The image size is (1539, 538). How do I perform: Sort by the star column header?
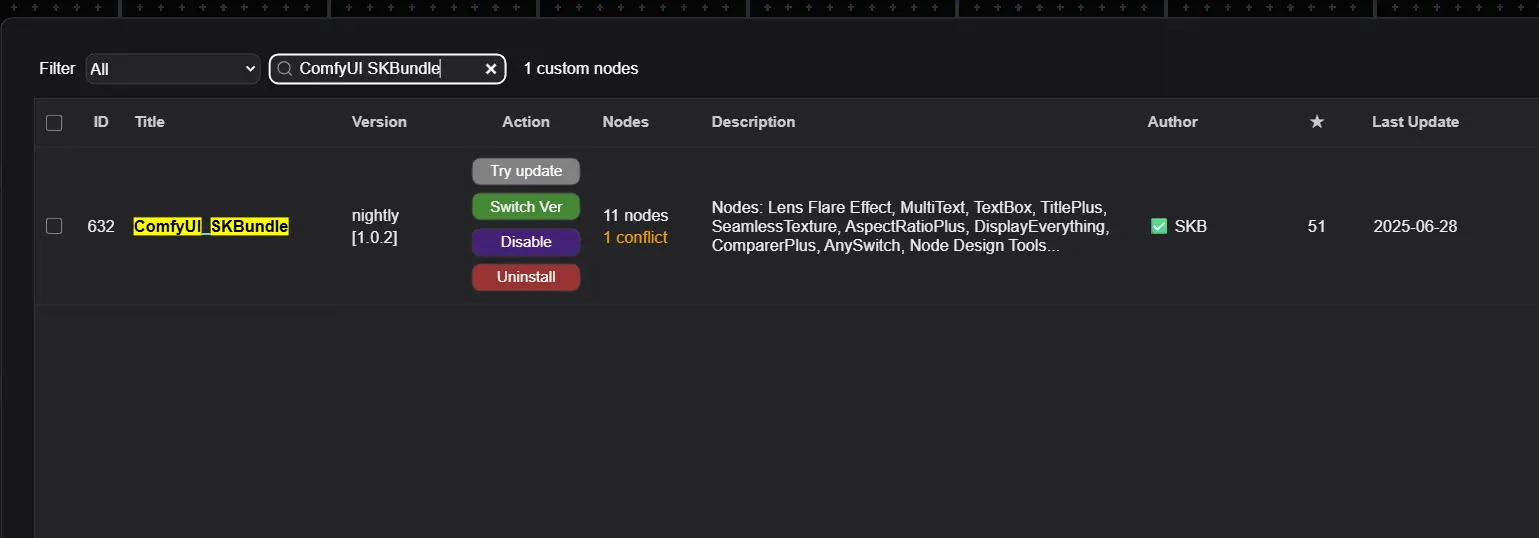click(x=1316, y=122)
